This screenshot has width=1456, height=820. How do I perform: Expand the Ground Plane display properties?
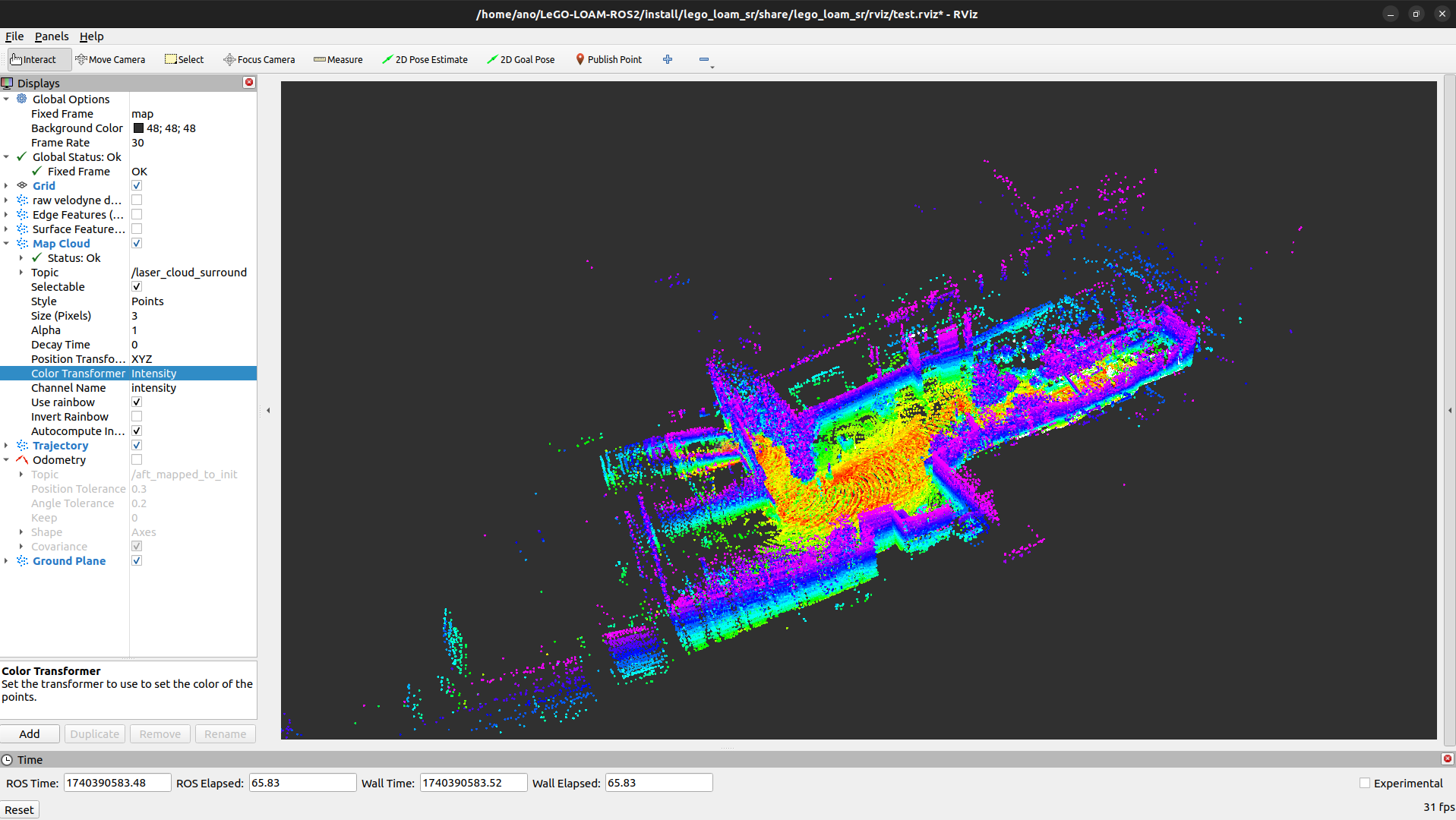pos(6,560)
